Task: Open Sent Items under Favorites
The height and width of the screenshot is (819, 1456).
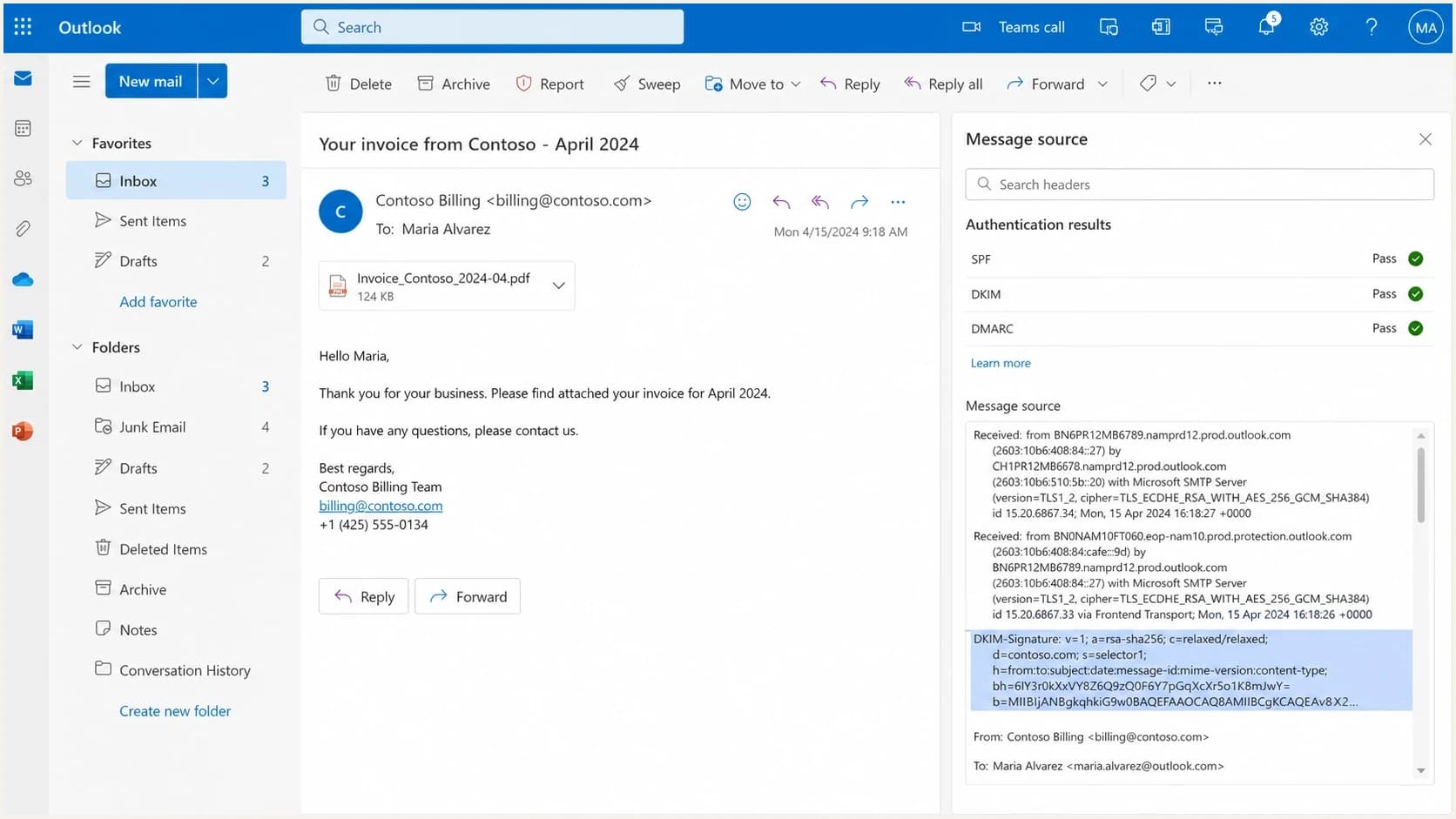Action: point(177,221)
